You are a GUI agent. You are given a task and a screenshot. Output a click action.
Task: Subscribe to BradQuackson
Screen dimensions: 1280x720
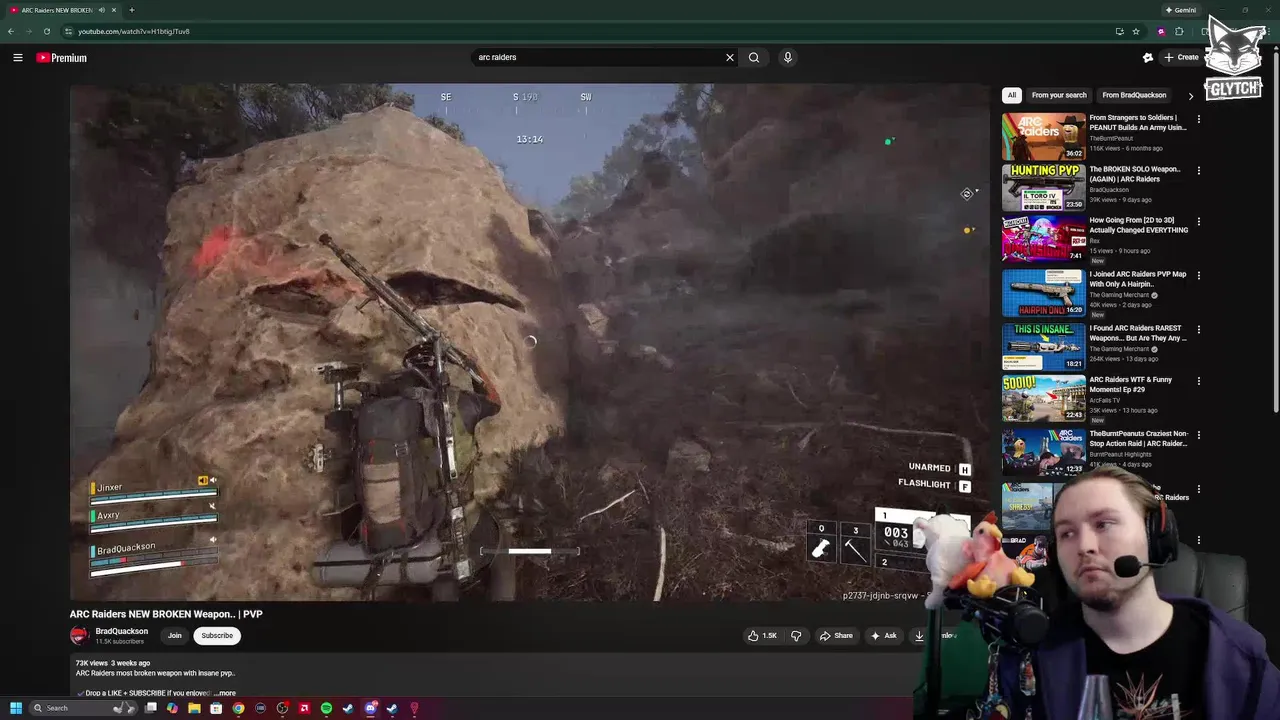point(217,635)
